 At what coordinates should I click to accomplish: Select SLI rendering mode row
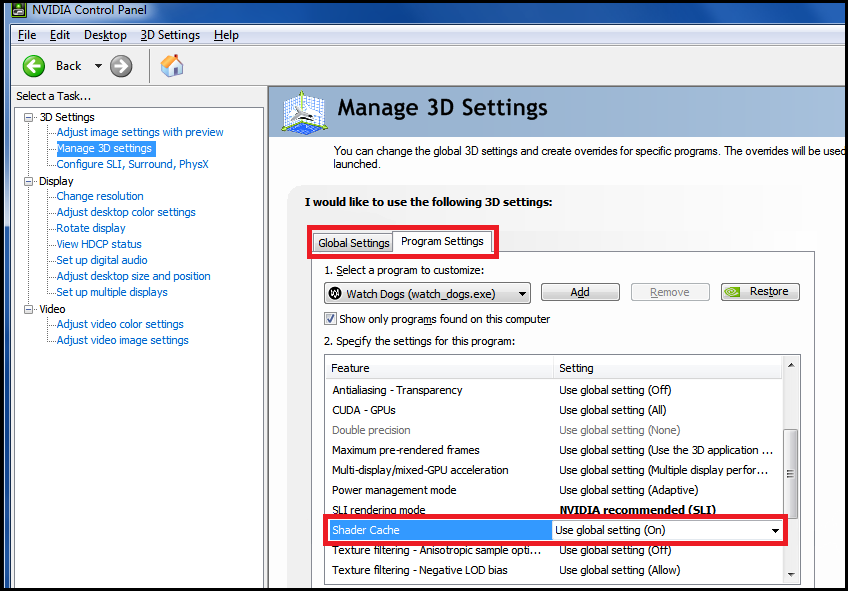pos(553,509)
